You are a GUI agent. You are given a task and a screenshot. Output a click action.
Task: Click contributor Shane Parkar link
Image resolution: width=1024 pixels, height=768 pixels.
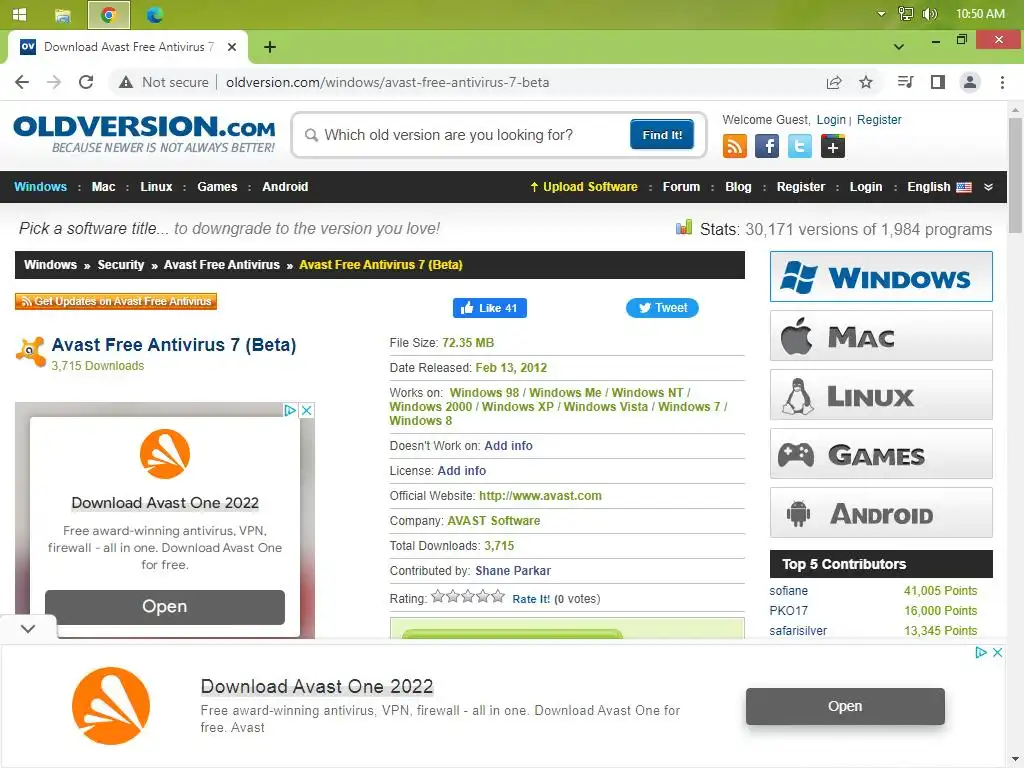(x=513, y=571)
